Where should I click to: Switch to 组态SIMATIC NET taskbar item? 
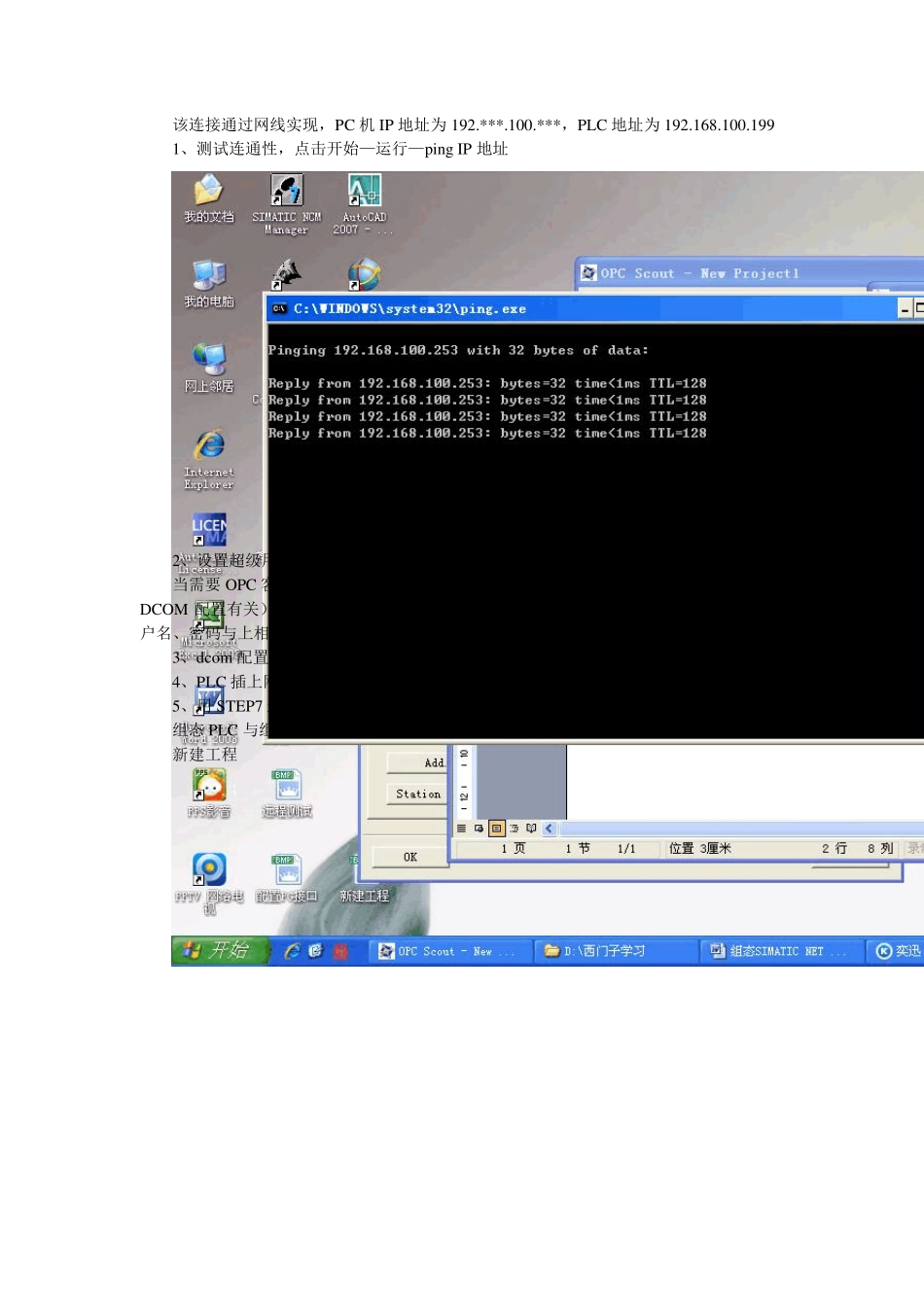pyautogui.click(x=781, y=951)
